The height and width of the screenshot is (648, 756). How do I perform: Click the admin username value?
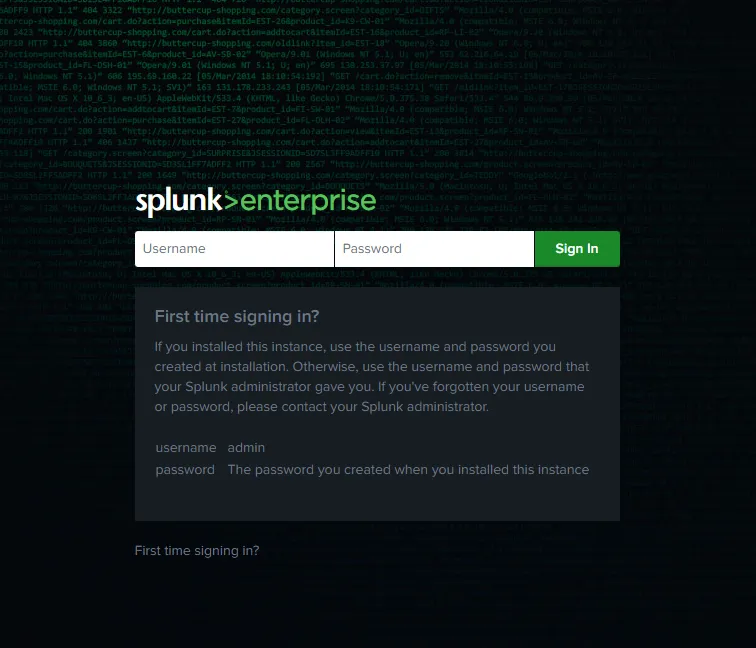246,447
